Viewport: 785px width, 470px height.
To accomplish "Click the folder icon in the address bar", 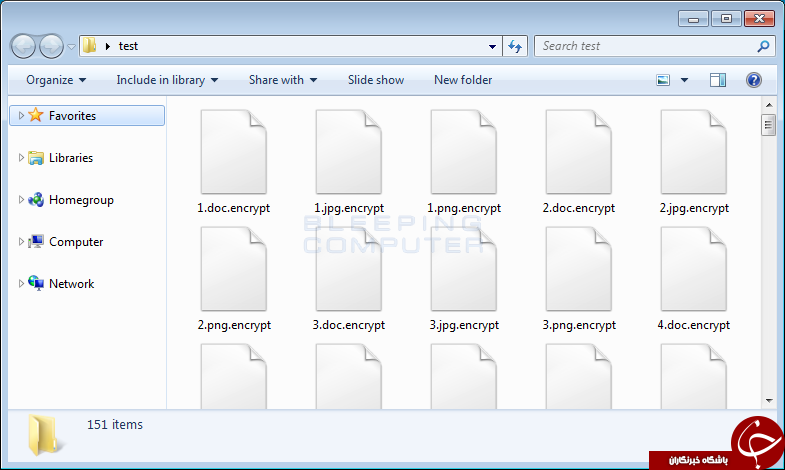I will [x=90, y=46].
